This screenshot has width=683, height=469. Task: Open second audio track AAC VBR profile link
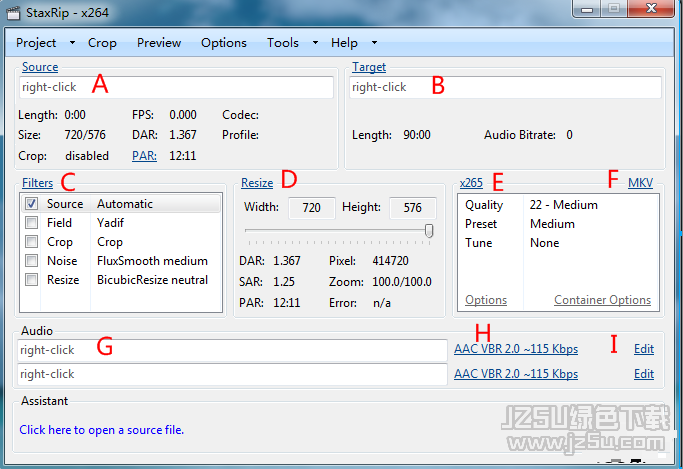(x=516, y=374)
